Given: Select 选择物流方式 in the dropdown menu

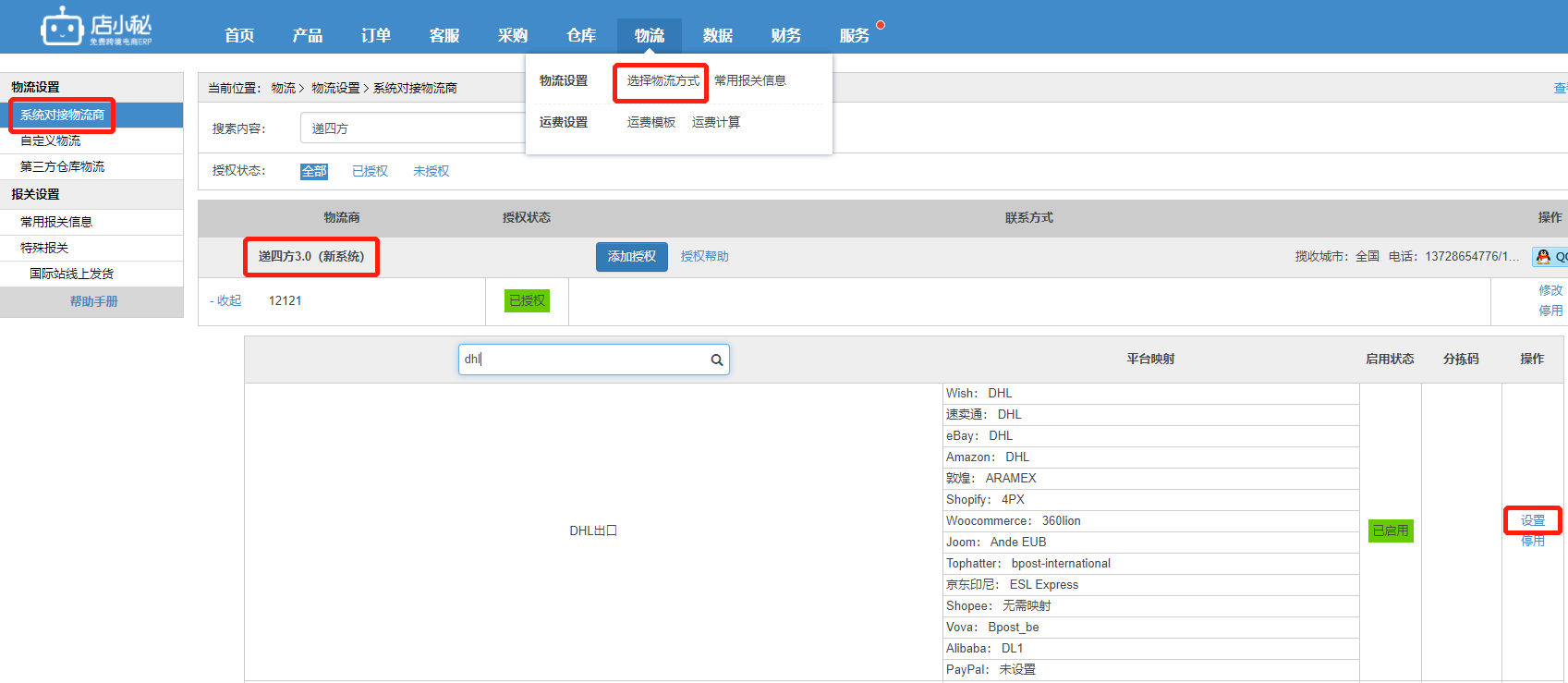Looking at the screenshot, I should pos(662,81).
